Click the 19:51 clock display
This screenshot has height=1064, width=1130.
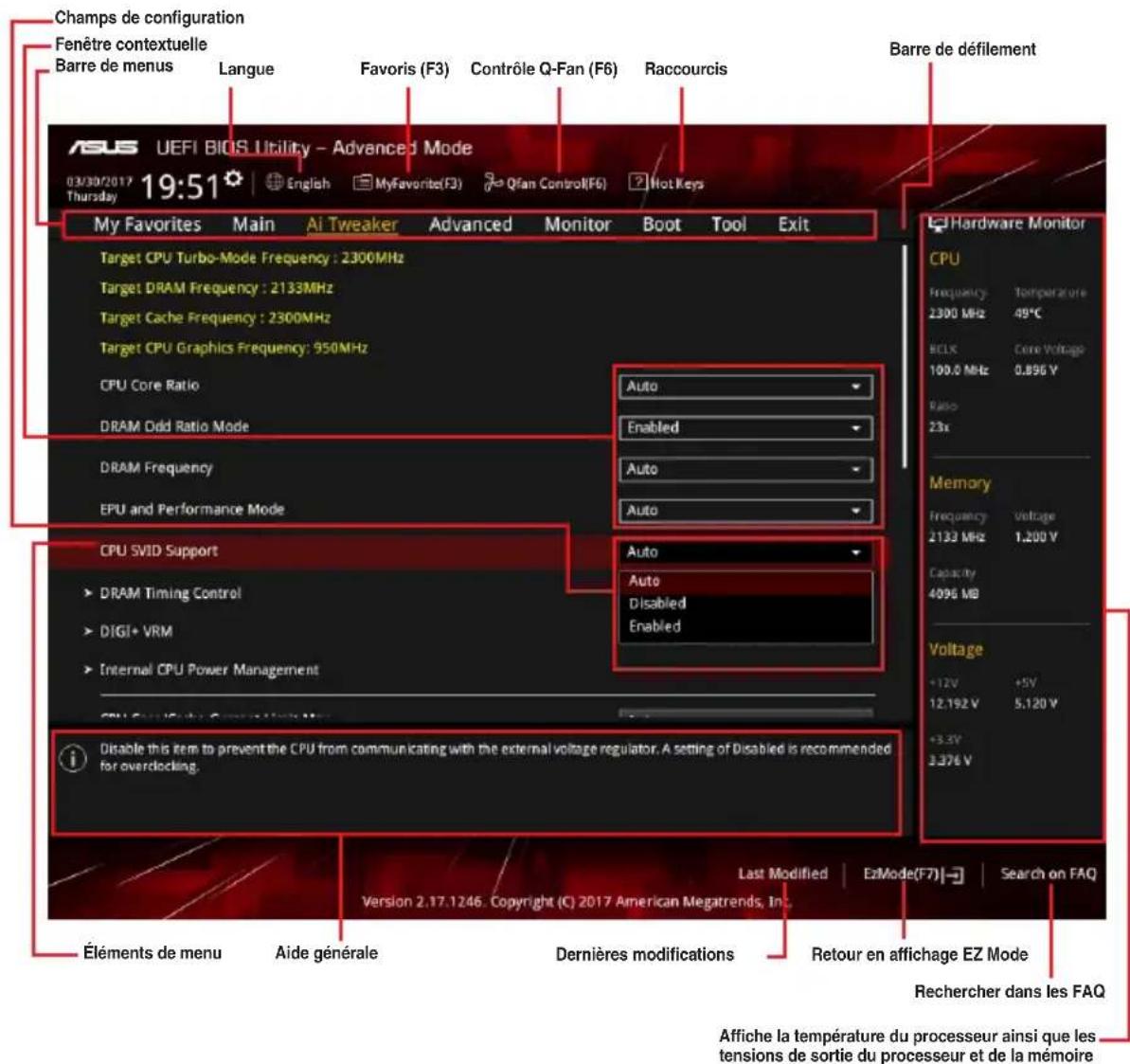coord(179,187)
